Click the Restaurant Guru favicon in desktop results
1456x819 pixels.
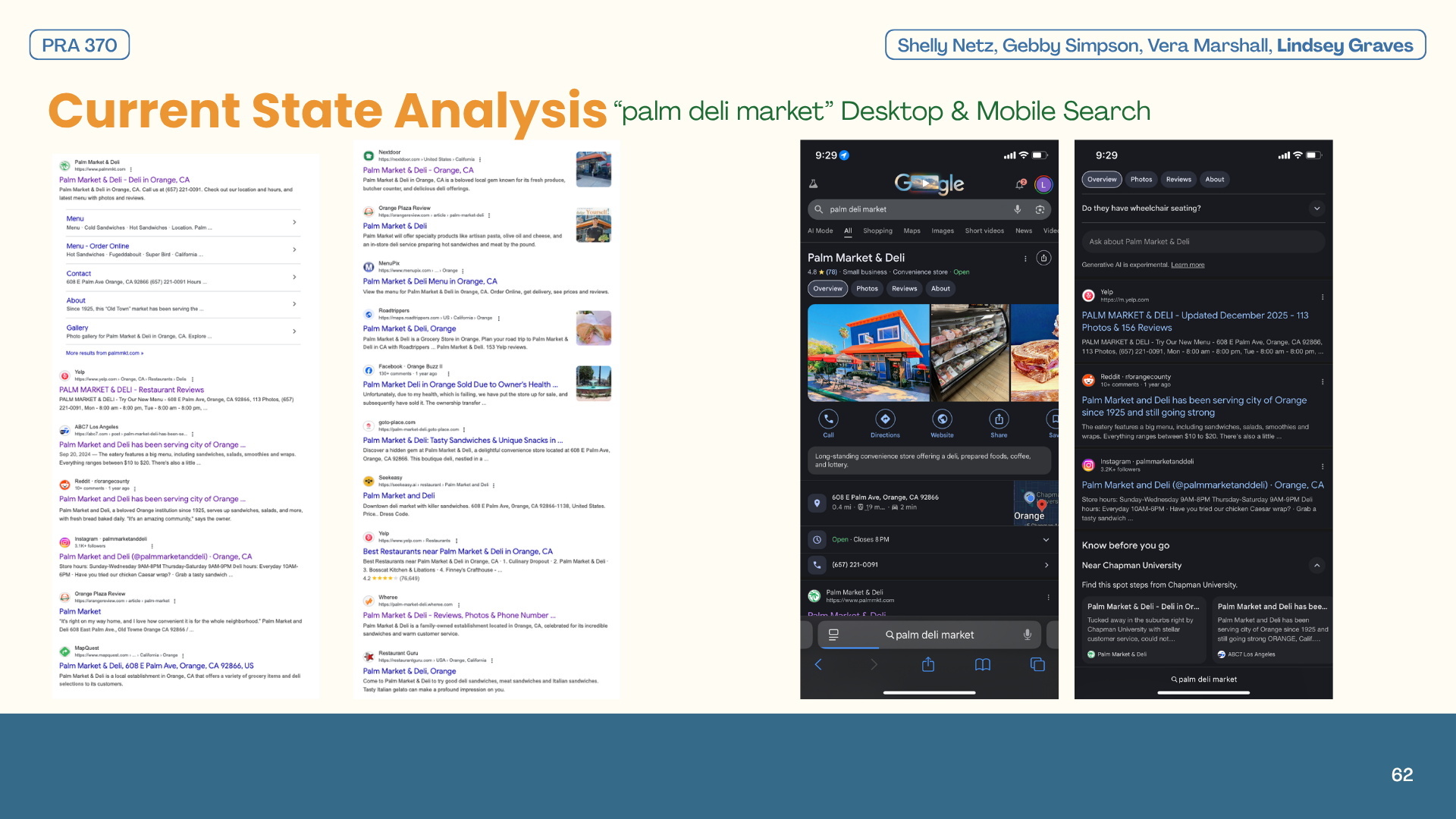[x=369, y=656]
